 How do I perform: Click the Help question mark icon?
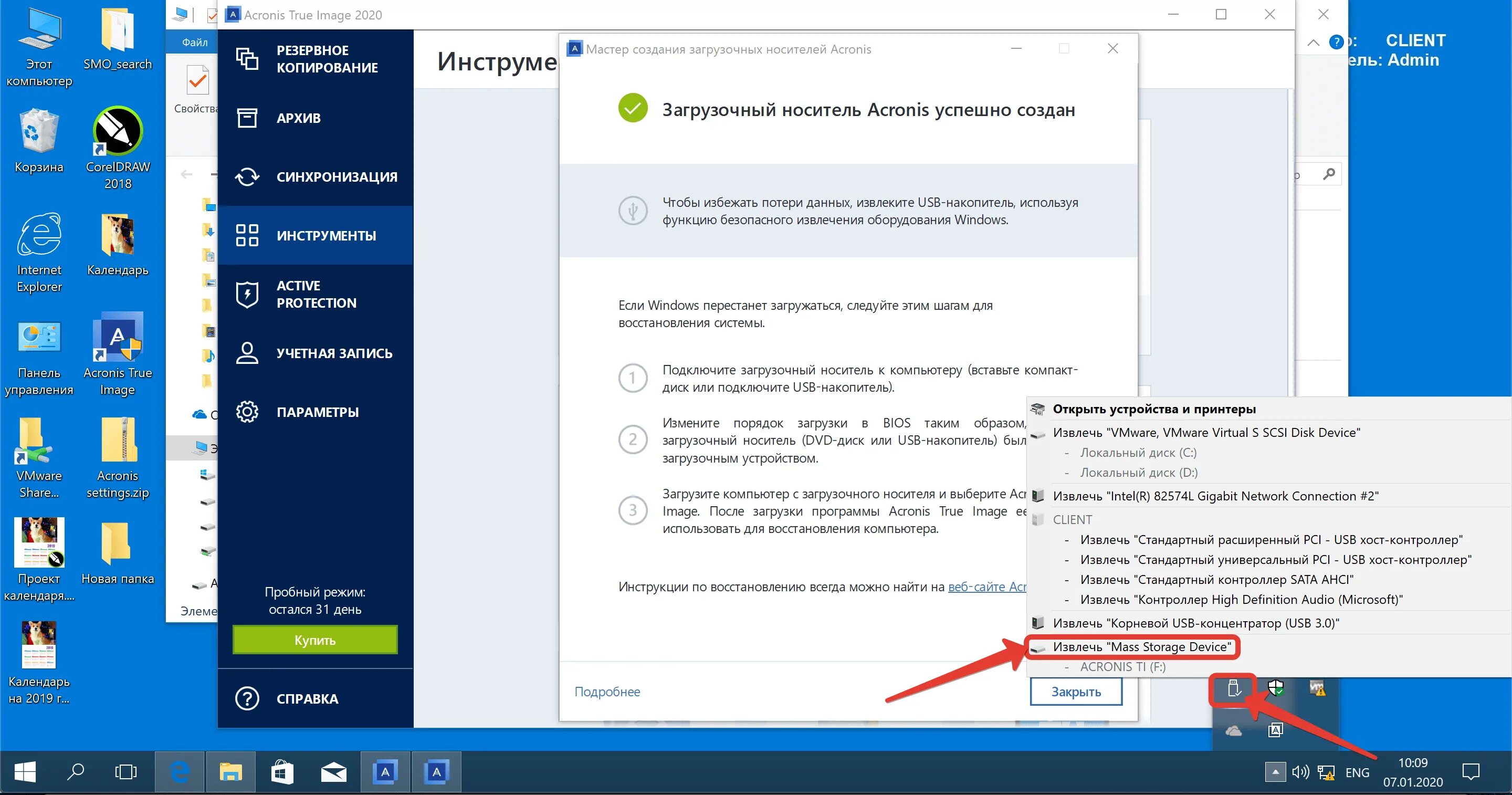tap(247, 699)
